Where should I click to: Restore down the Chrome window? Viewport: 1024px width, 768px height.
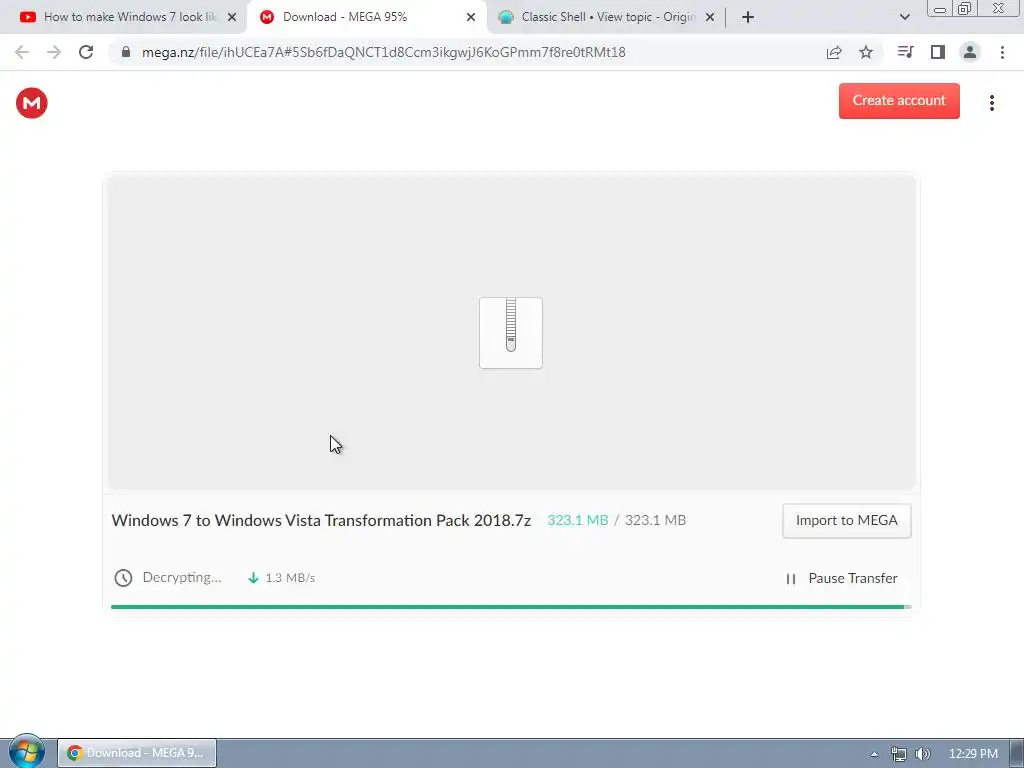click(x=964, y=8)
